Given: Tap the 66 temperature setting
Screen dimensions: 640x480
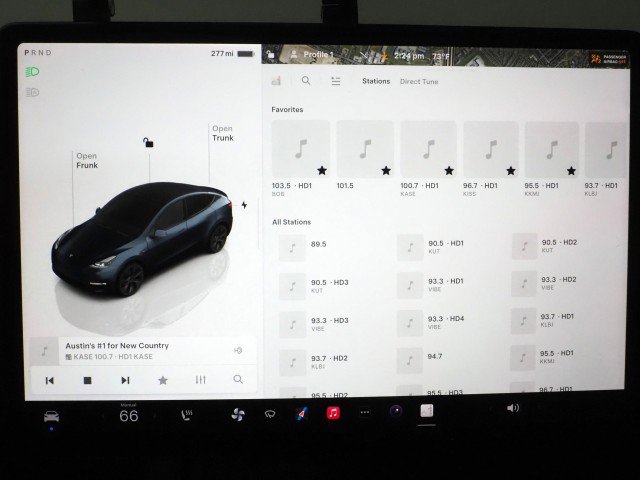Looking at the screenshot, I should coord(129,416).
